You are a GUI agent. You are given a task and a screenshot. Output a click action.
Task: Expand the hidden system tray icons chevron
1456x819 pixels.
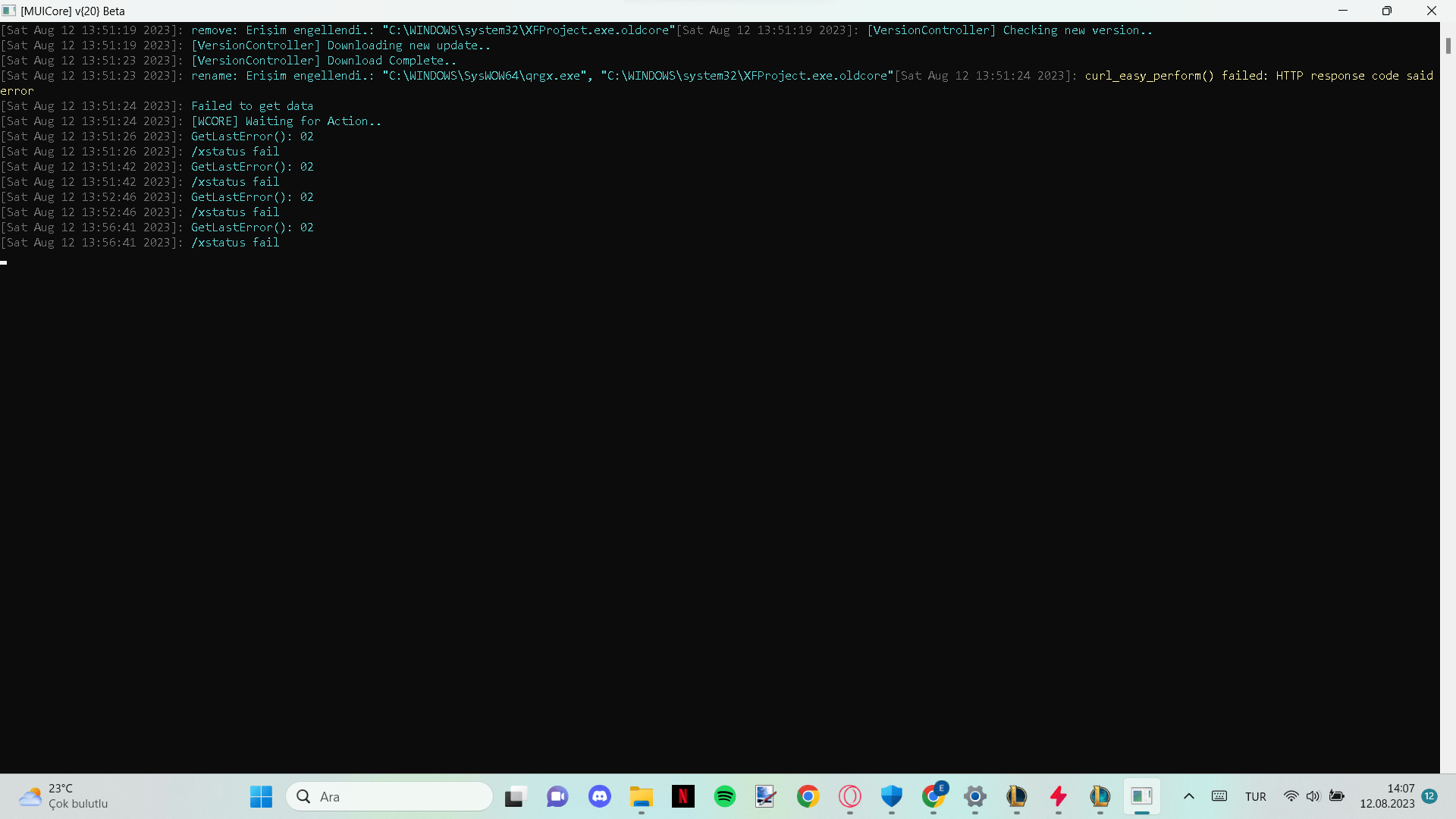pos(1189,796)
